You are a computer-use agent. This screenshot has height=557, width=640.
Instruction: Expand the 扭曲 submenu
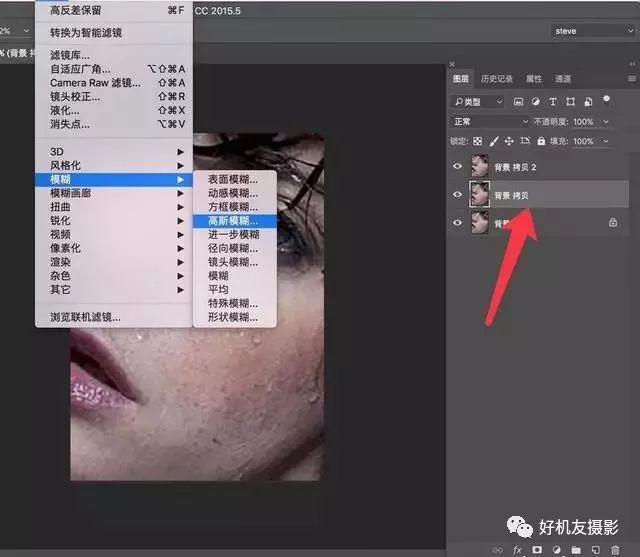tap(114, 207)
